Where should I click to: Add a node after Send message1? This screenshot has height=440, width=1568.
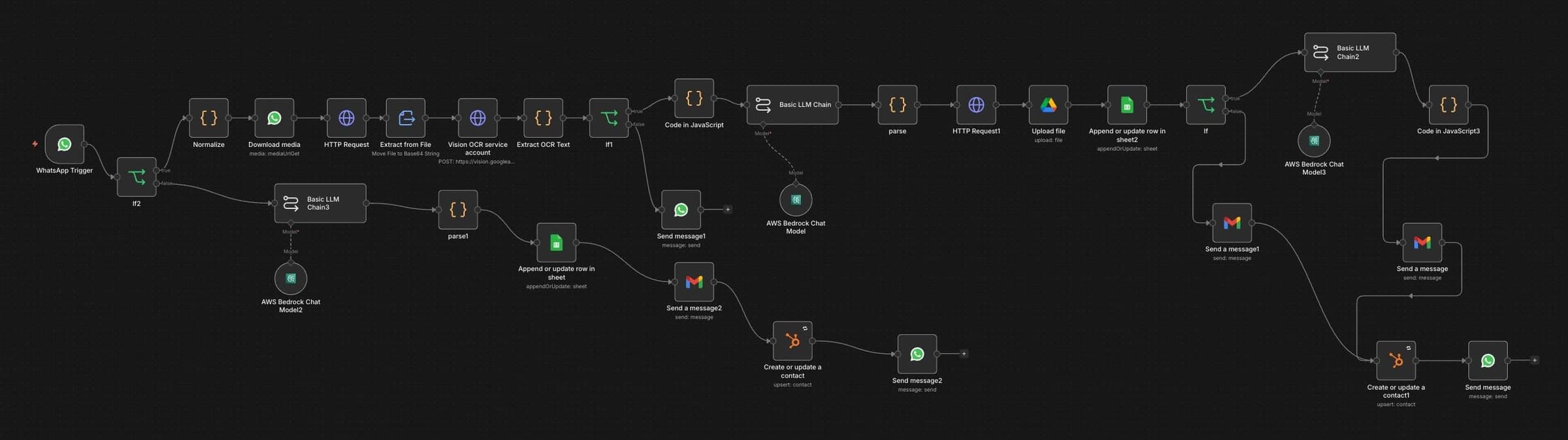[728, 210]
